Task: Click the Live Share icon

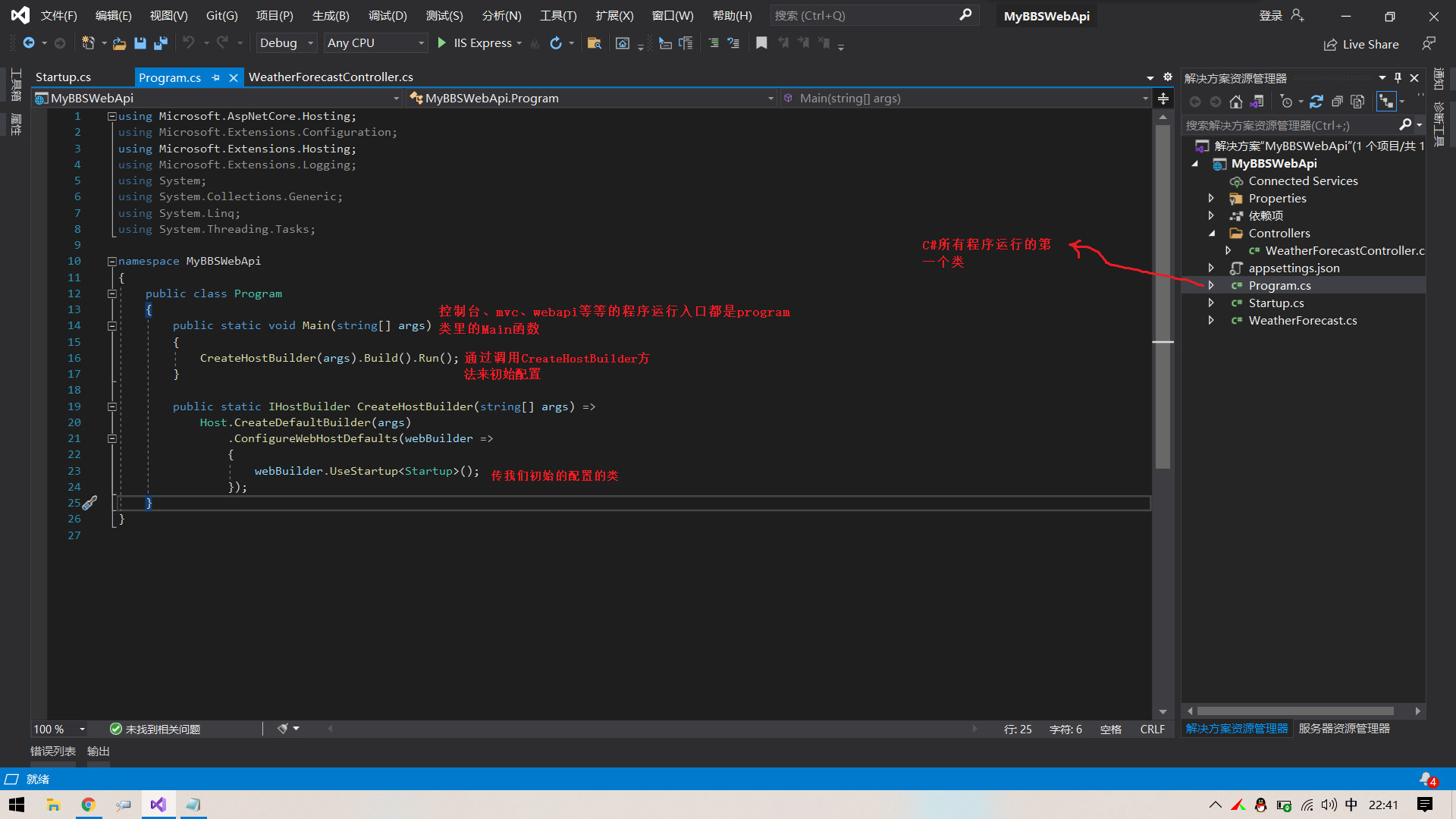Action: tap(1330, 45)
